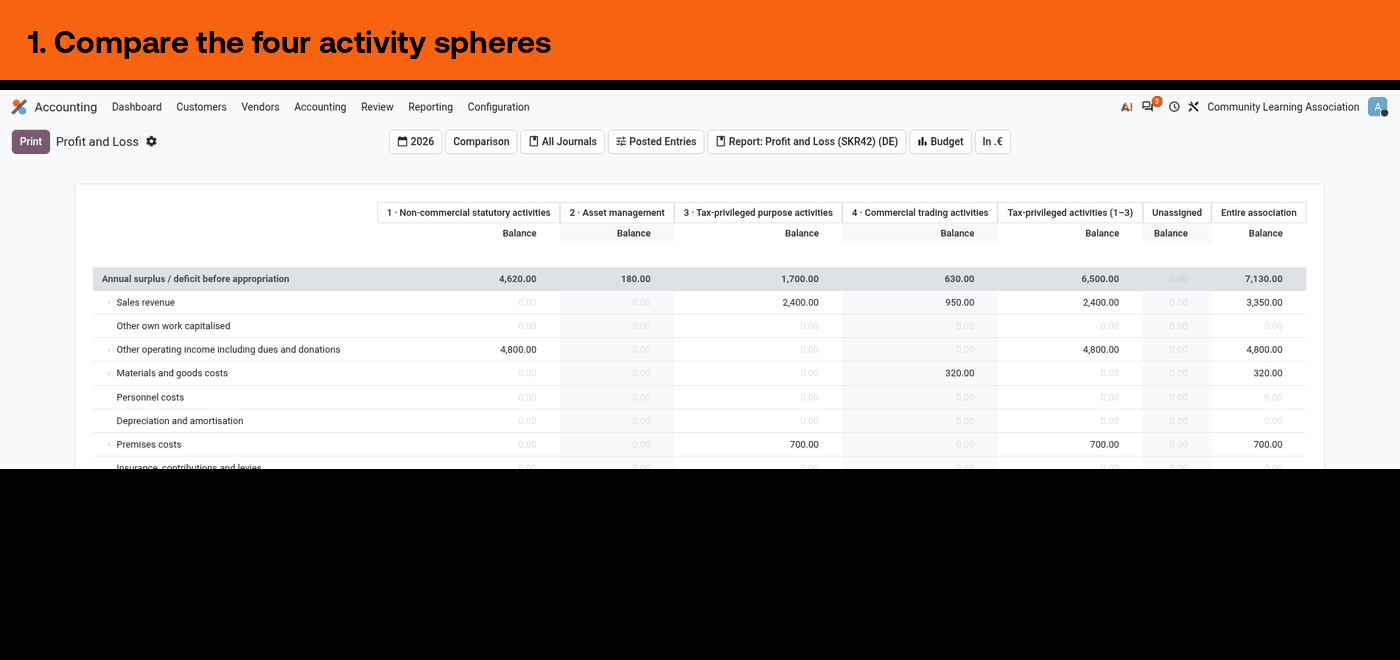Click the Print button
Screen dimensions: 1400x660
pos(31,142)
